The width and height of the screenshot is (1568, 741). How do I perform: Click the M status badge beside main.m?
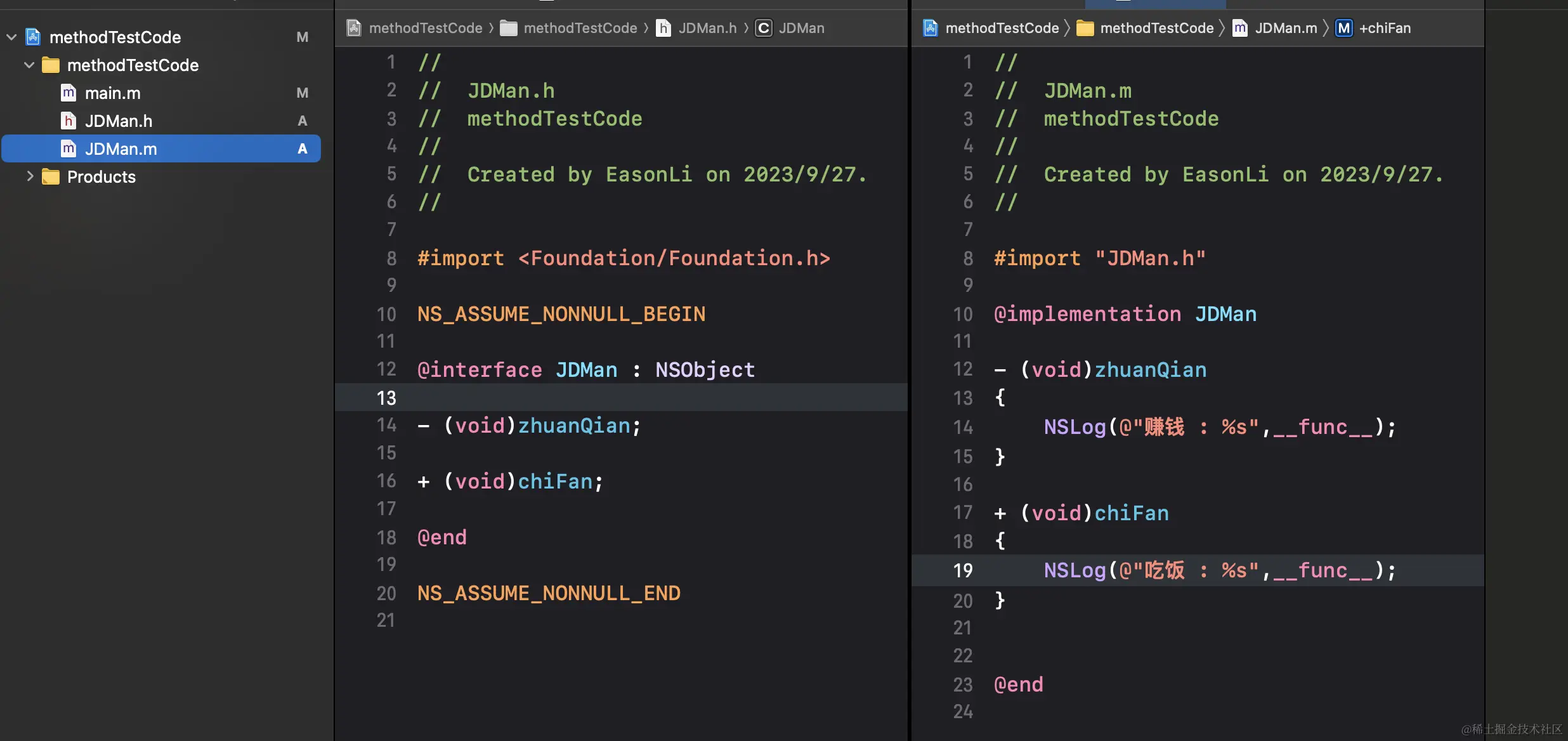303,93
